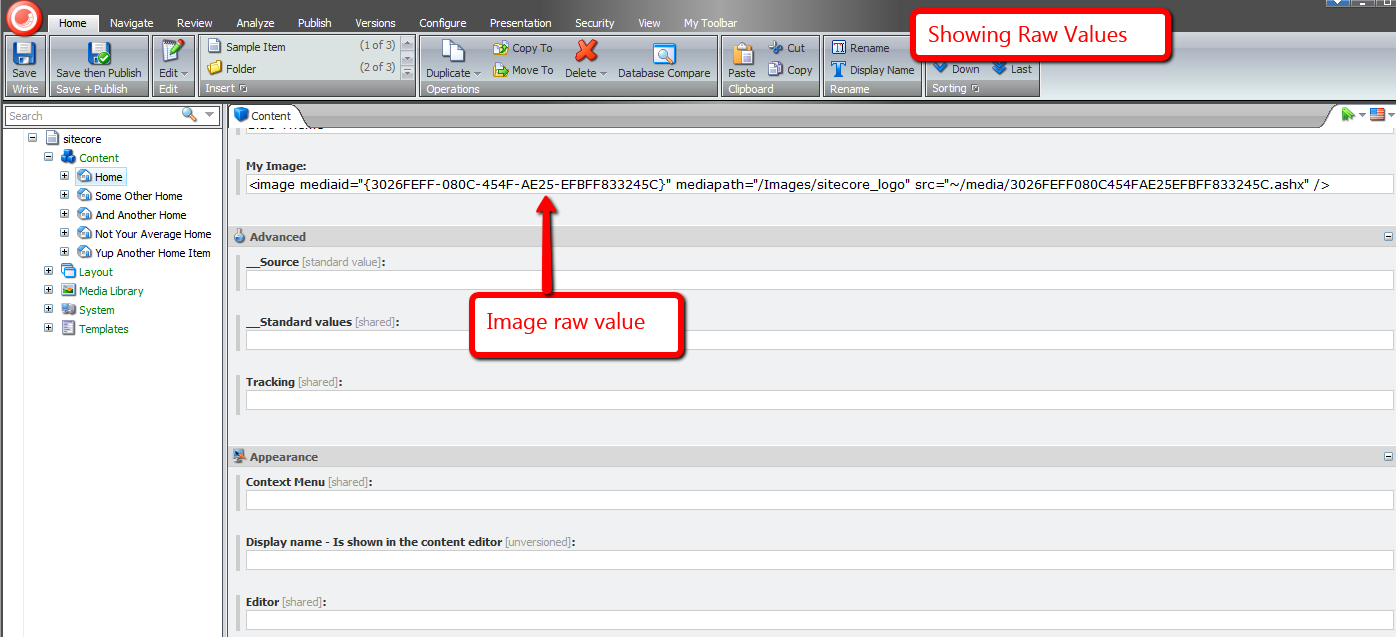Click the Cut scissors icon
The width and height of the screenshot is (1396, 637).
click(776, 48)
